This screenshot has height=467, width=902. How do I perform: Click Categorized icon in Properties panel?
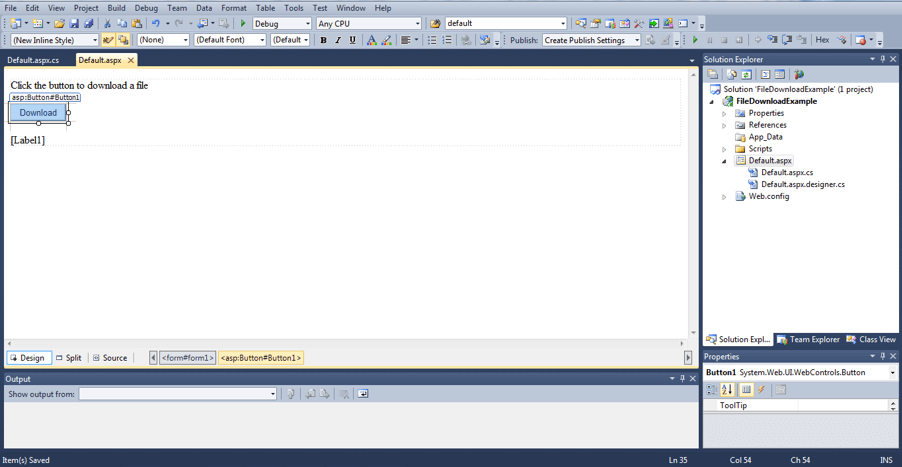click(712, 390)
